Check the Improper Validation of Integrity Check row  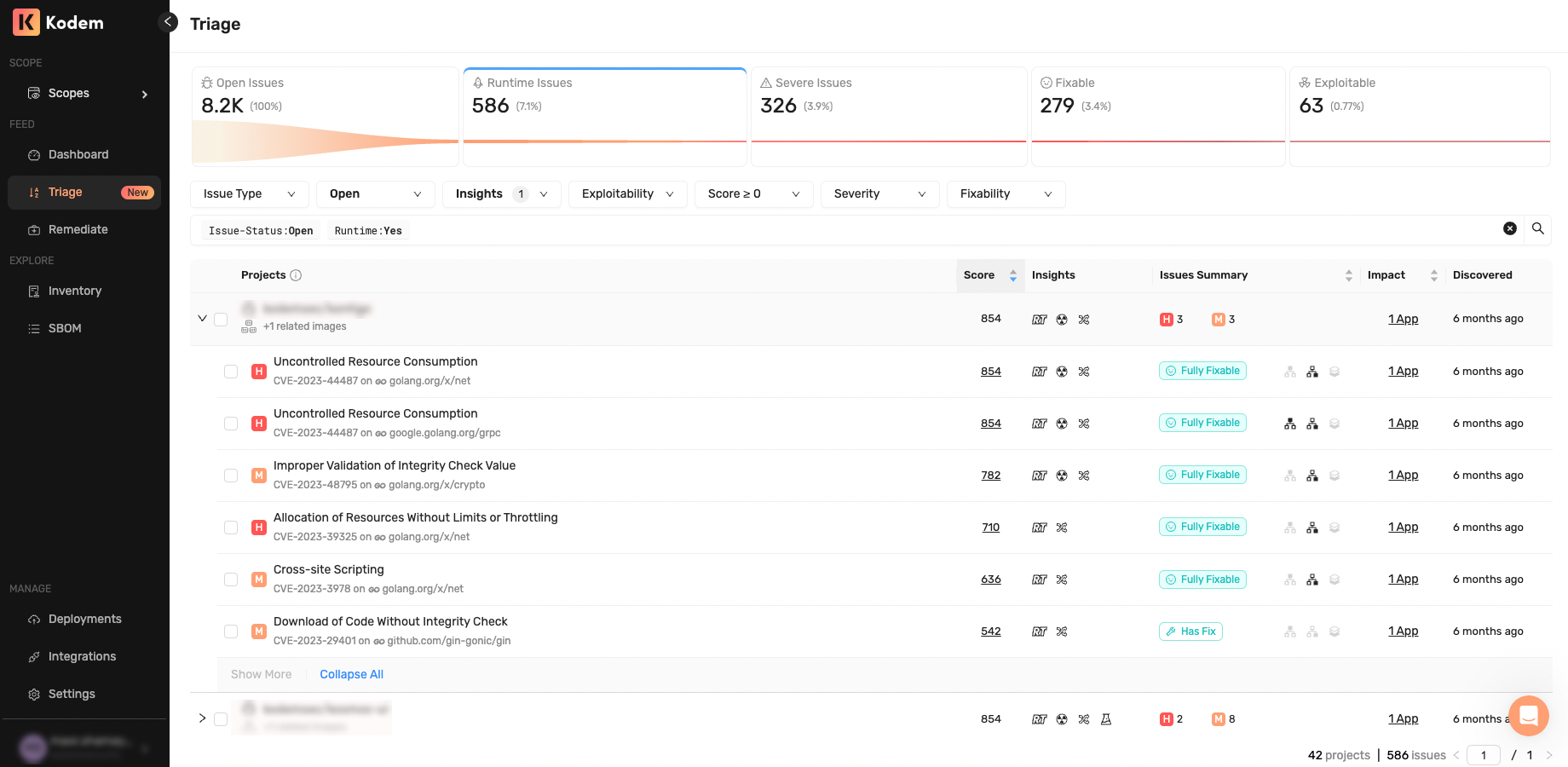click(x=231, y=476)
